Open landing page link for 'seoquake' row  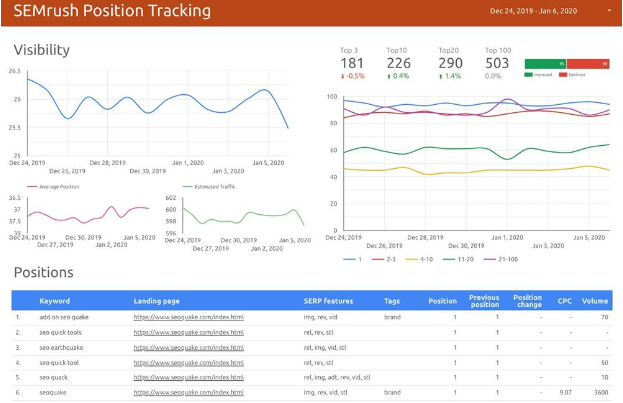click(188, 393)
